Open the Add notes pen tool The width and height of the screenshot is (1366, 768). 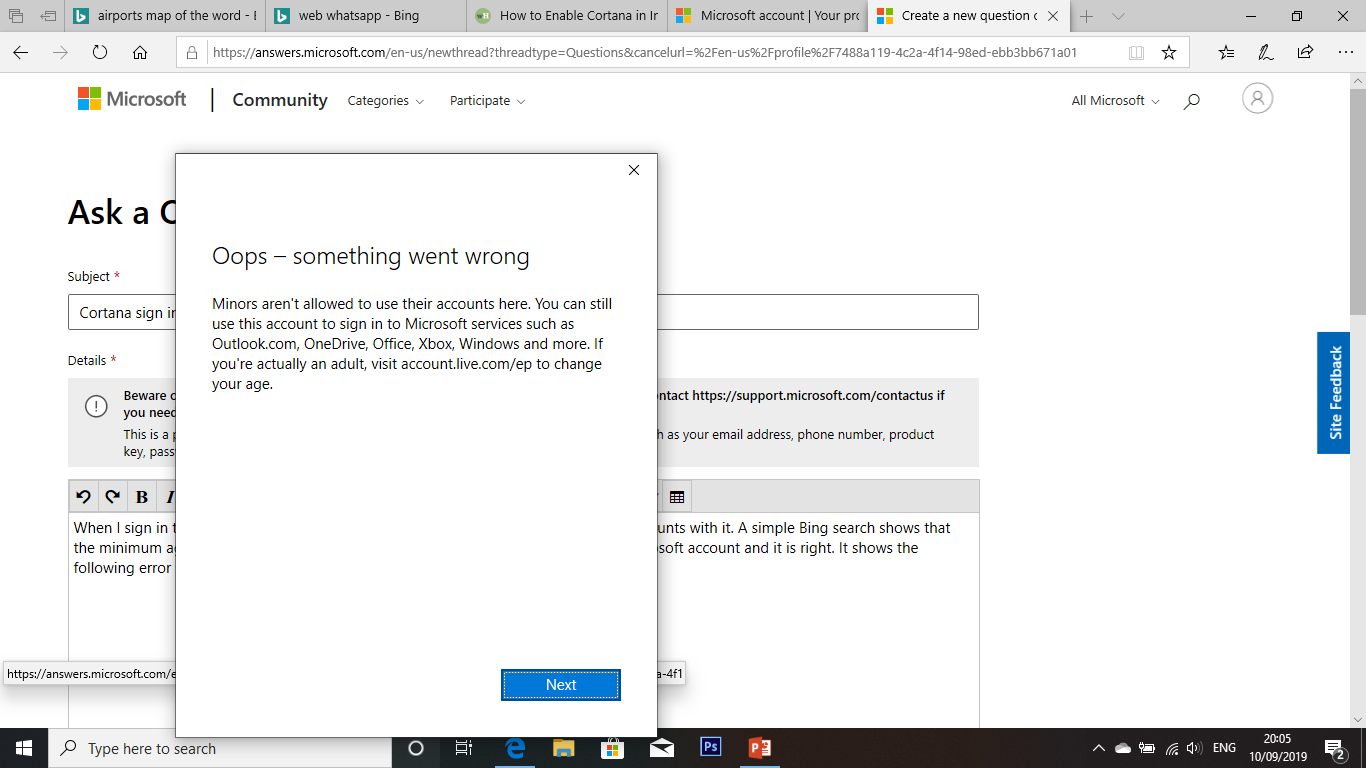pos(1266,53)
